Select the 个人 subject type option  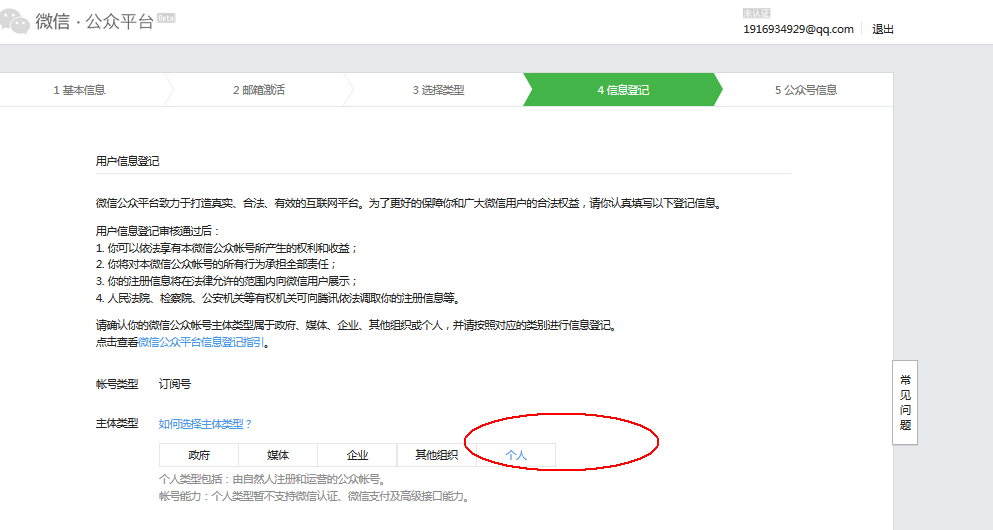516,455
